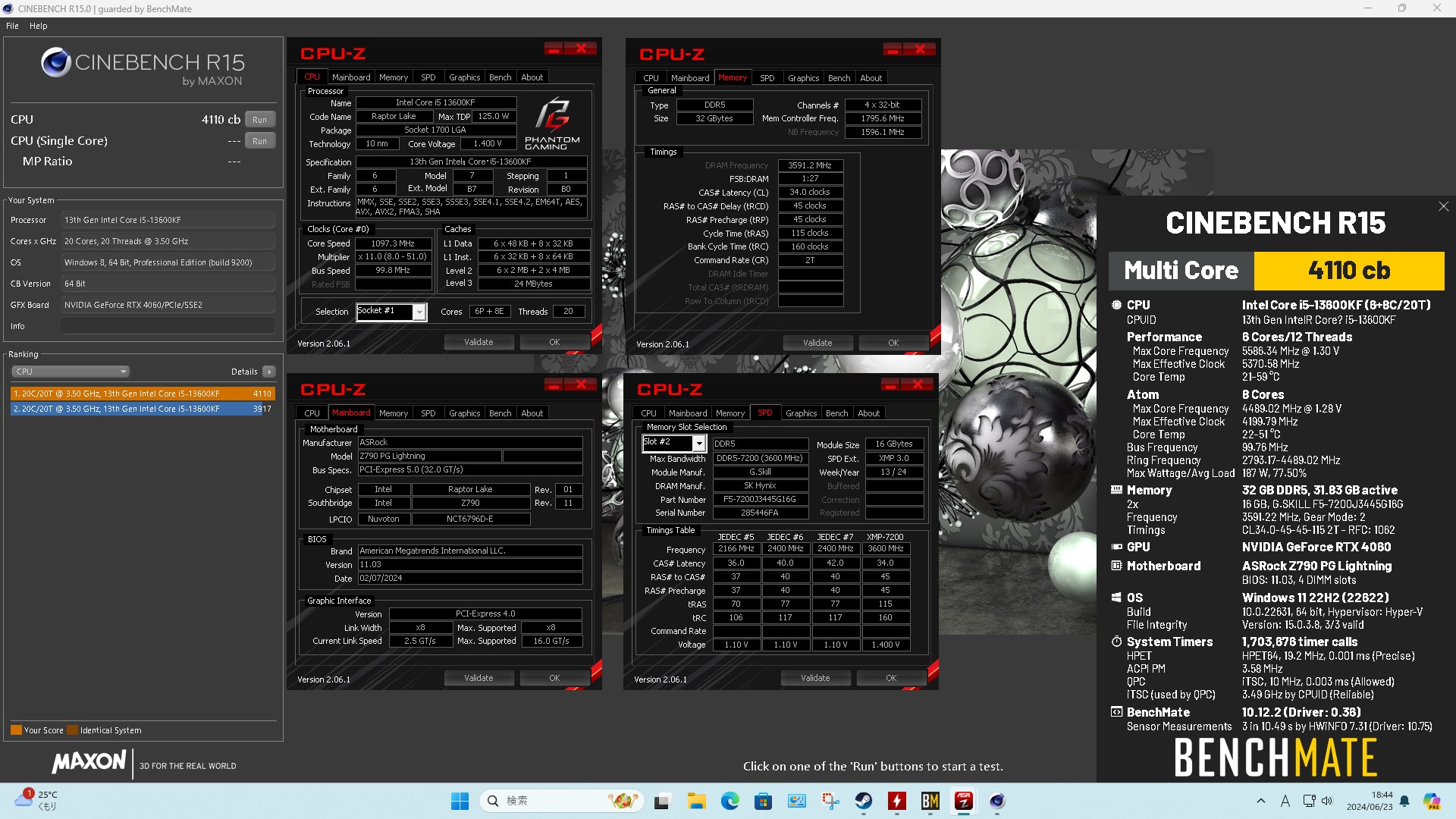This screenshot has height=819, width=1456.
Task: Click the Info input field
Action: click(168, 326)
